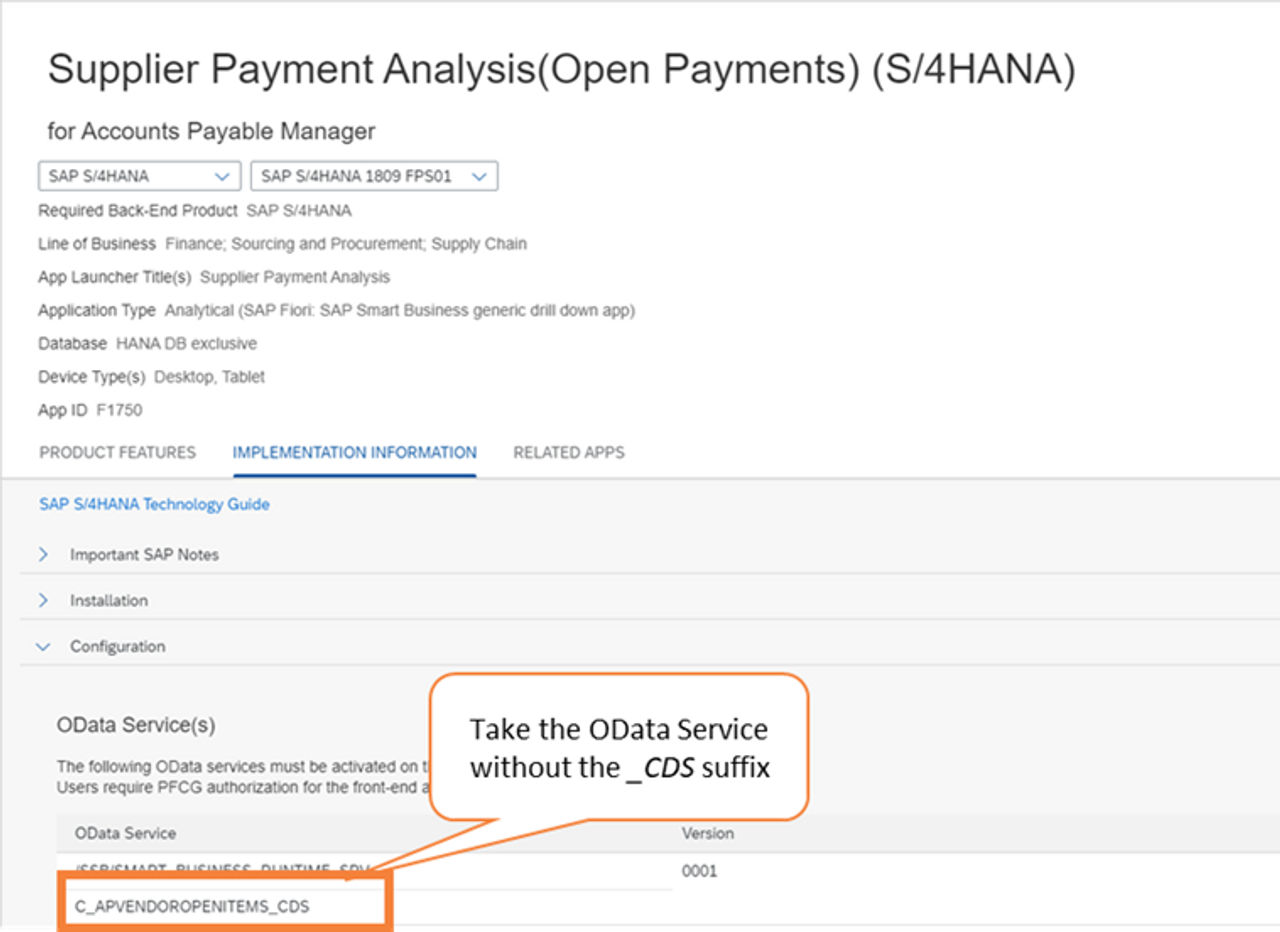Select the C_APVENDOROPENITEMS_CDS service name
Viewport: 1280px width, 932px height.
pyautogui.click(x=193, y=907)
